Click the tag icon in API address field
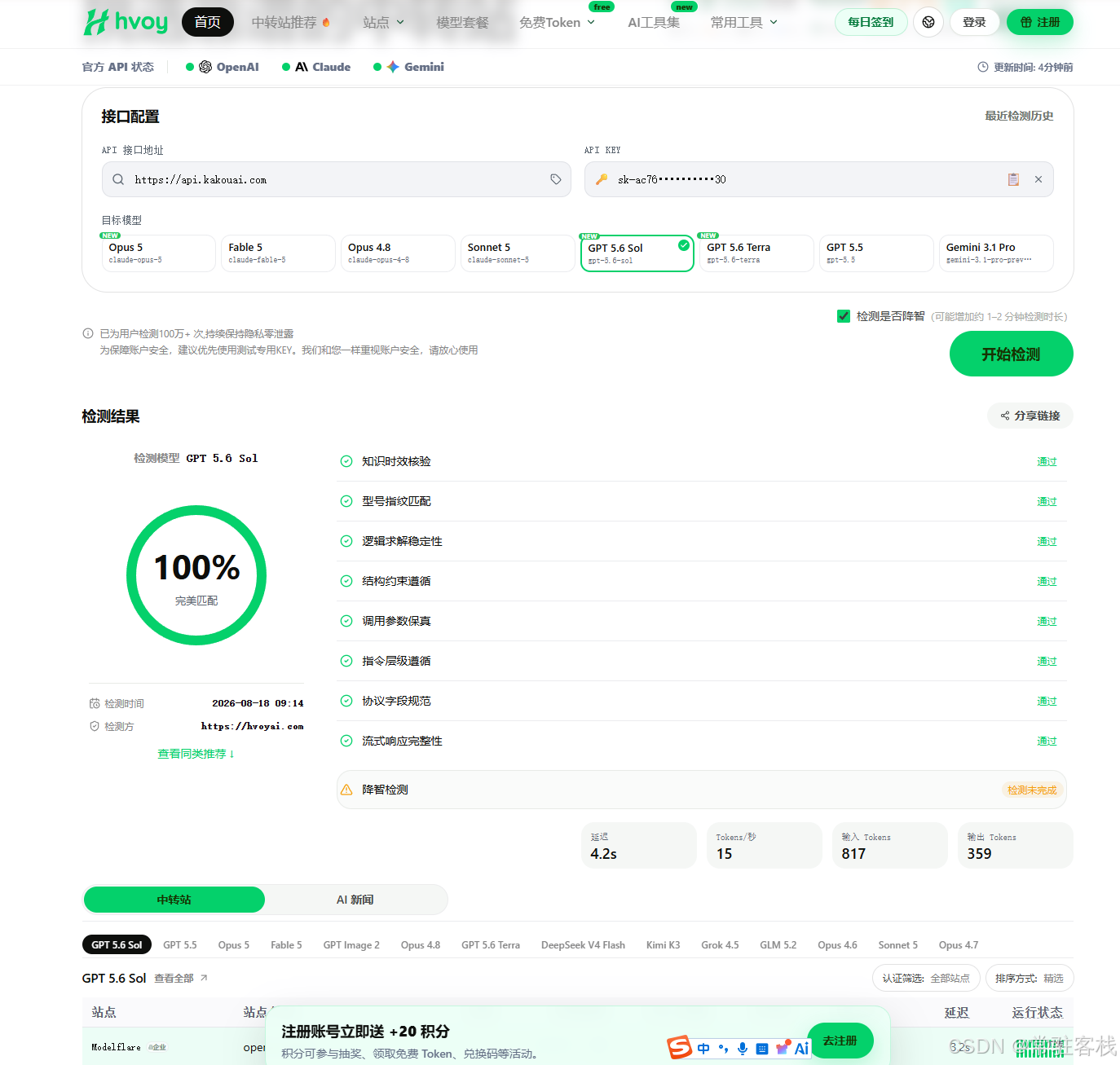 pyautogui.click(x=556, y=179)
